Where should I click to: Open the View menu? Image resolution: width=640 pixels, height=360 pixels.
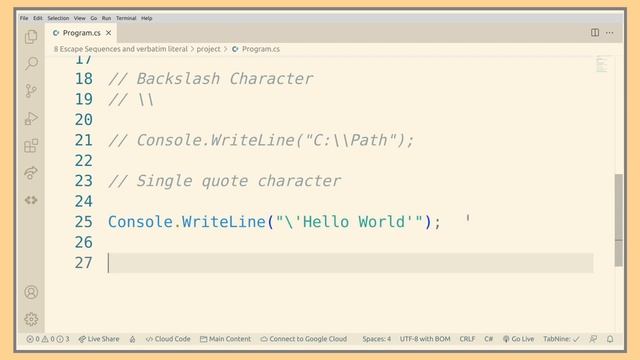[80, 18]
